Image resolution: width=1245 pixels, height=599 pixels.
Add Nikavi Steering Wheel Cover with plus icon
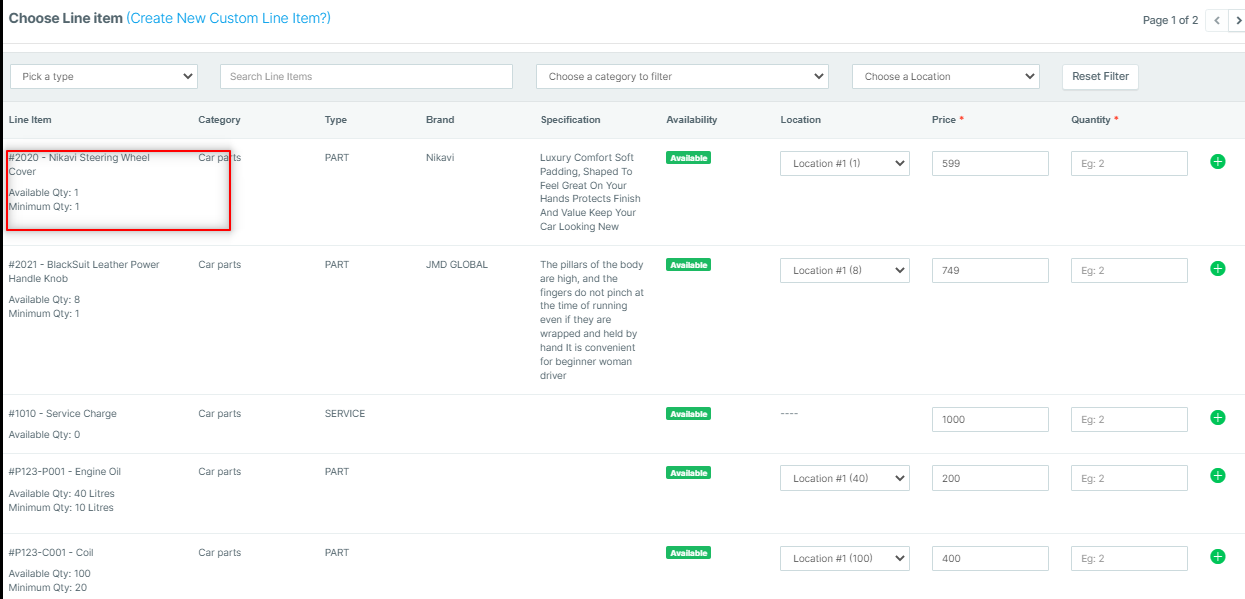tap(1217, 161)
